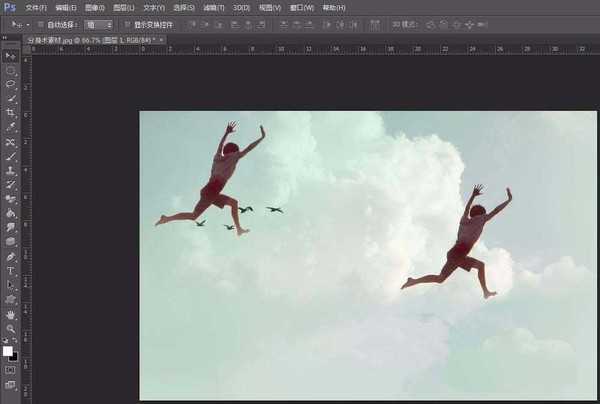Screen dimensions: 600x404
Task: Select the Pen tool
Action: click(x=11, y=256)
